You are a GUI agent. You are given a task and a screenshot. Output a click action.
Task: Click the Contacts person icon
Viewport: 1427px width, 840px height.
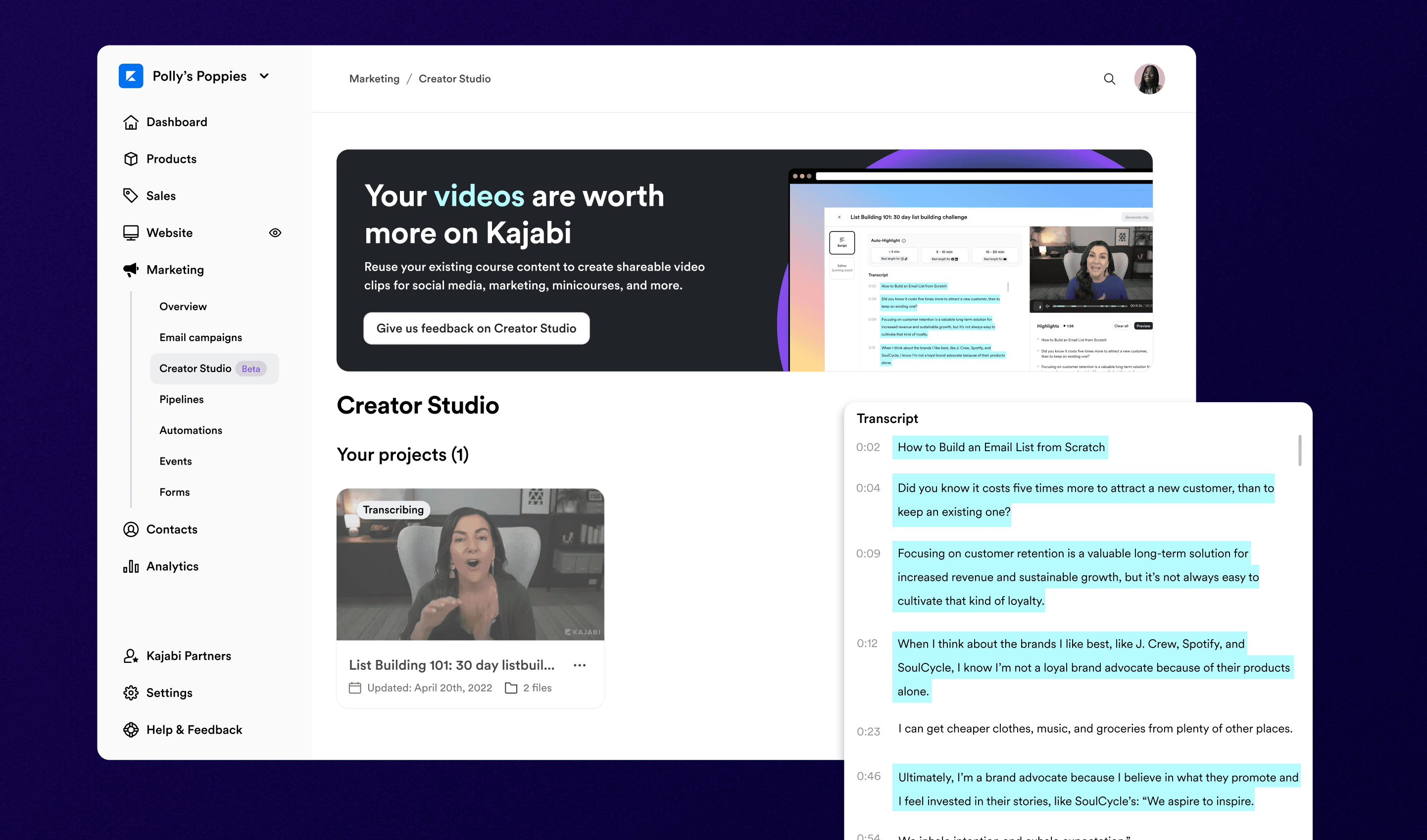tap(131, 529)
